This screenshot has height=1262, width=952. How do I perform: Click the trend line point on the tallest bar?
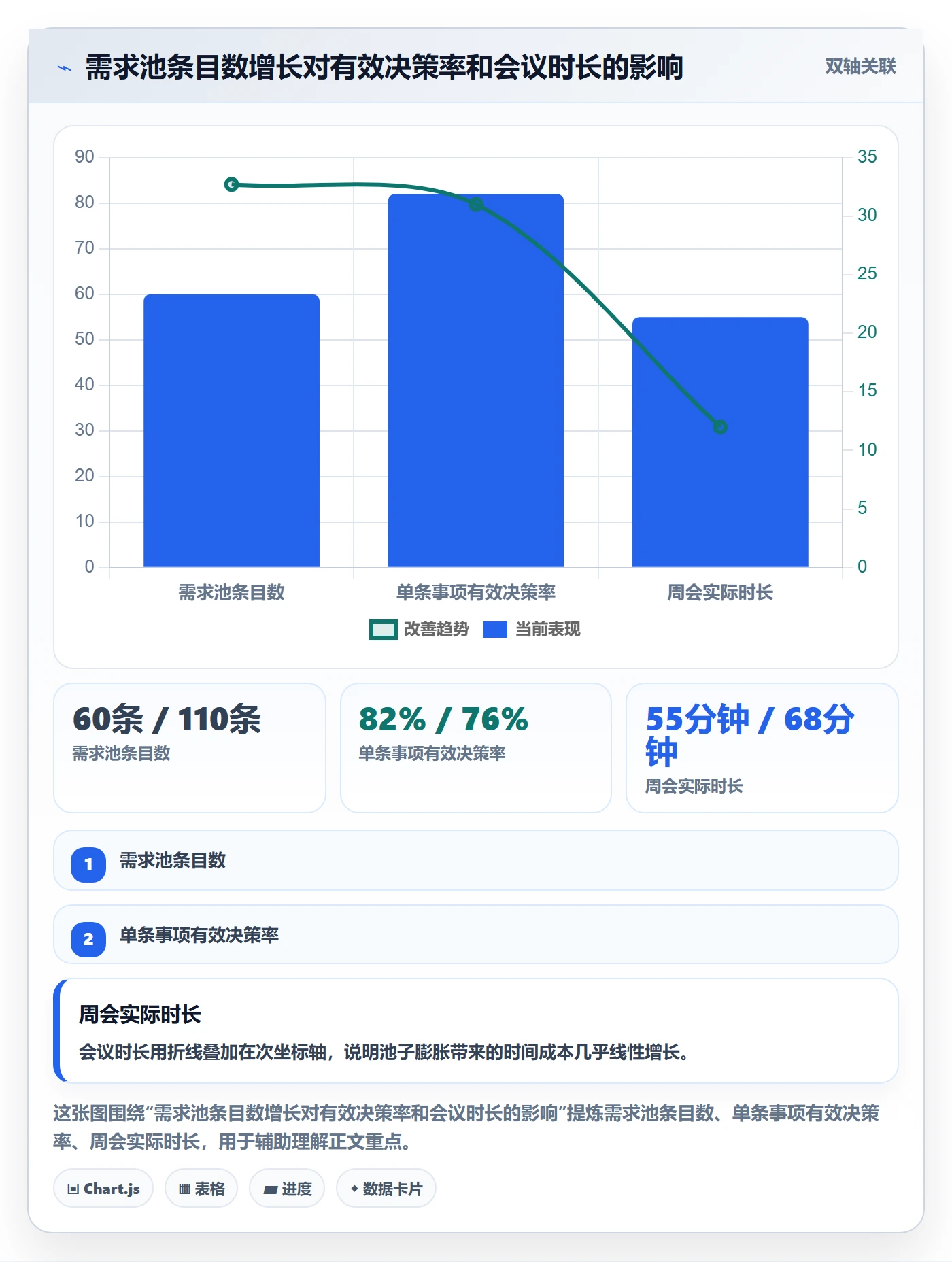[476, 204]
